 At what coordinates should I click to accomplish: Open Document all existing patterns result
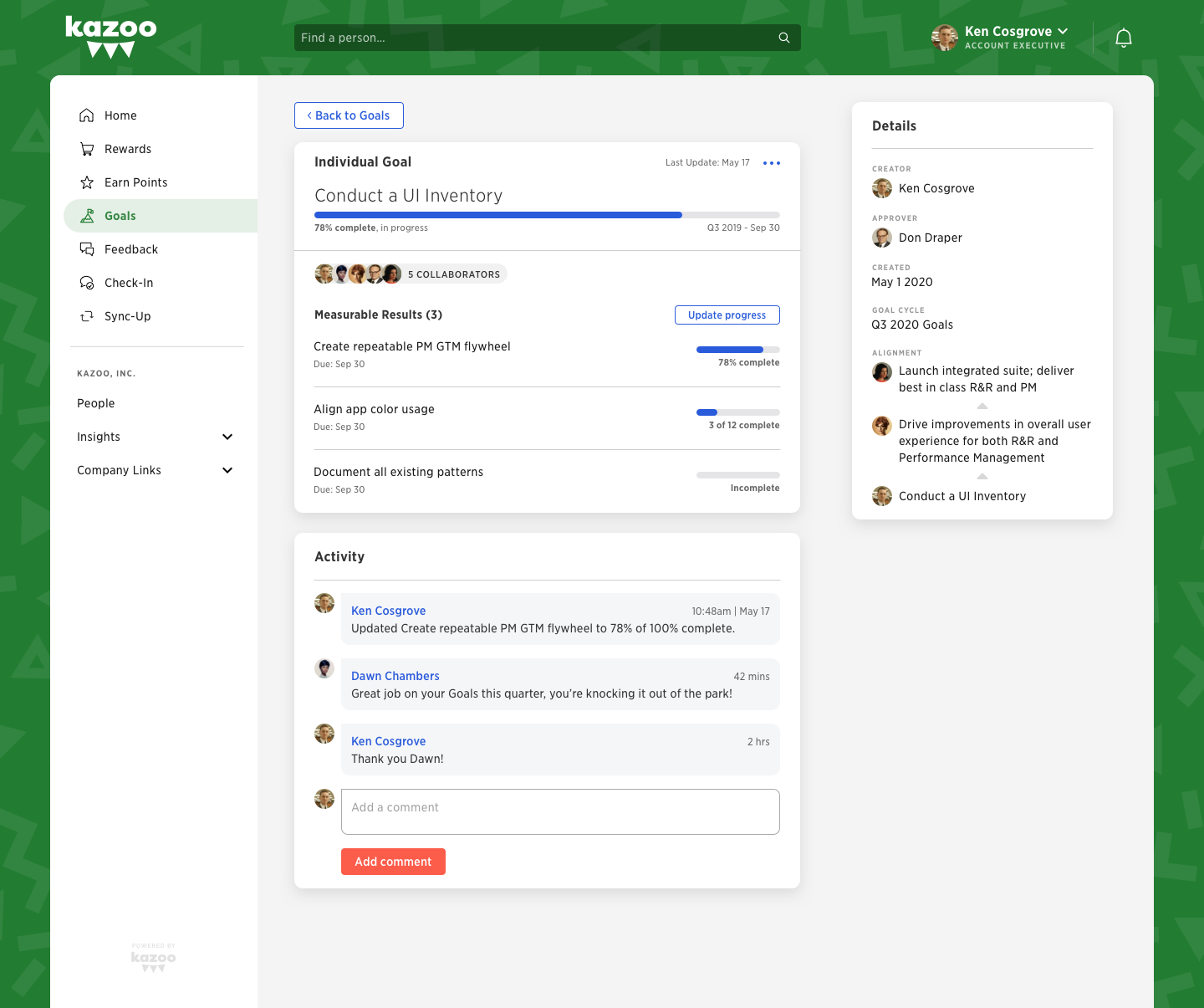(x=398, y=472)
